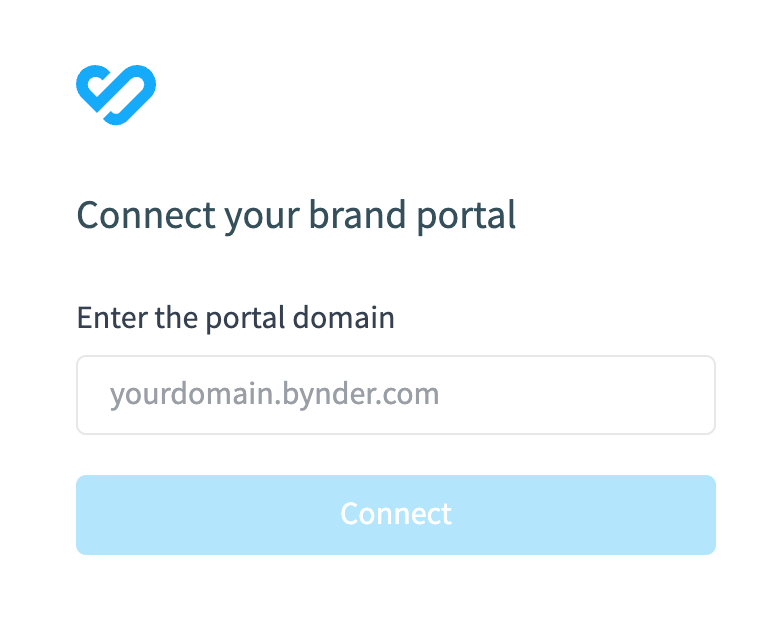The height and width of the screenshot is (626, 770).
Task: Select the Bynder logo icon
Action: pos(116,95)
